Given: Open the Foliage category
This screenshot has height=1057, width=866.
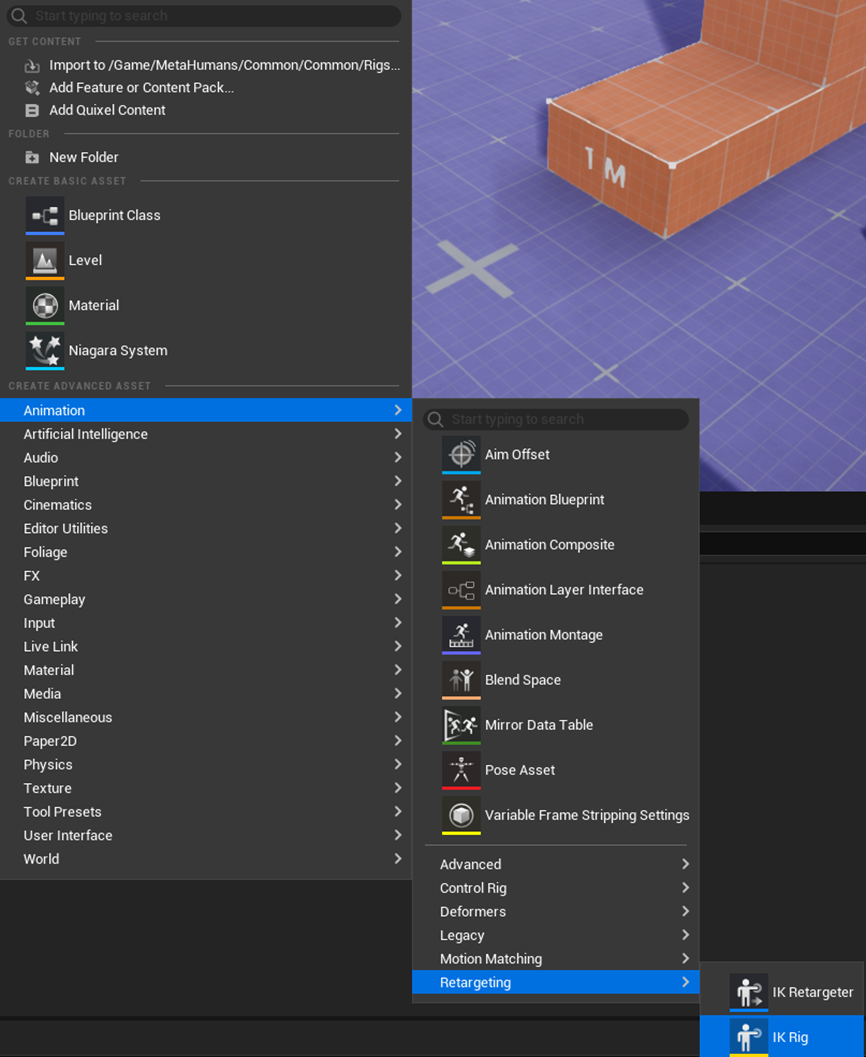Looking at the screenshot, I should pos(206,552).
